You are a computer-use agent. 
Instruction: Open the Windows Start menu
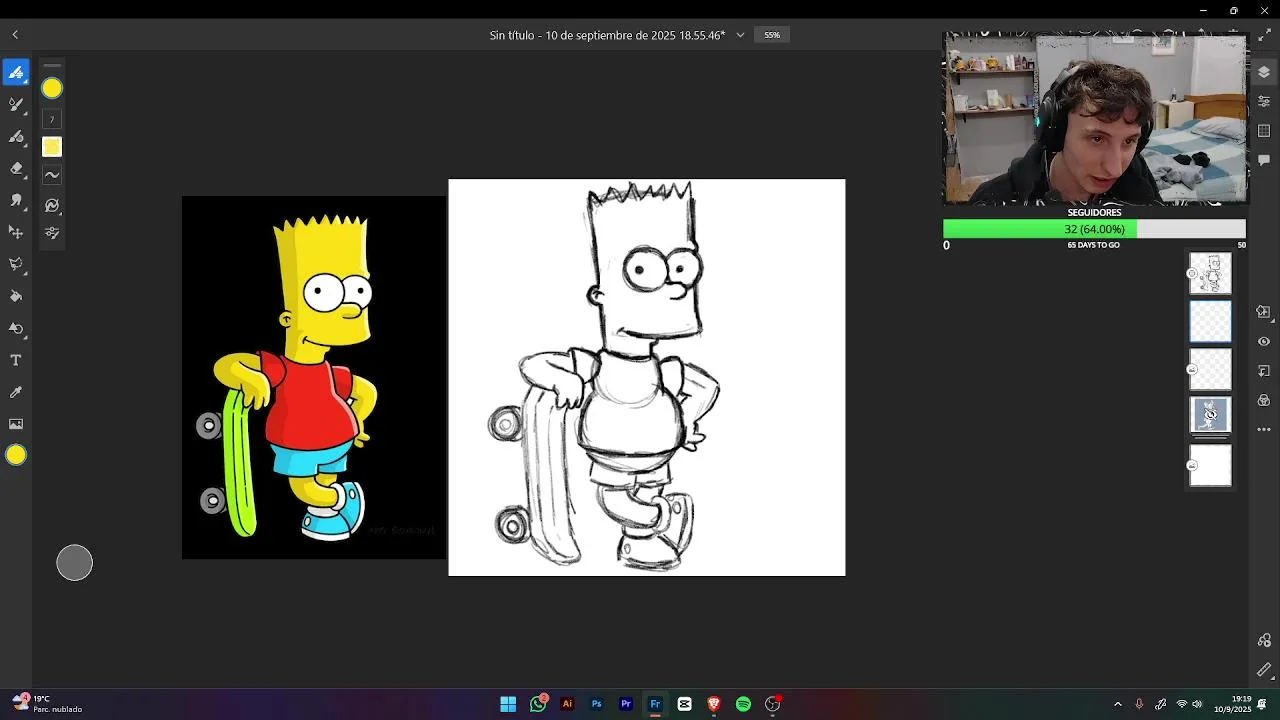pos(508,704)
